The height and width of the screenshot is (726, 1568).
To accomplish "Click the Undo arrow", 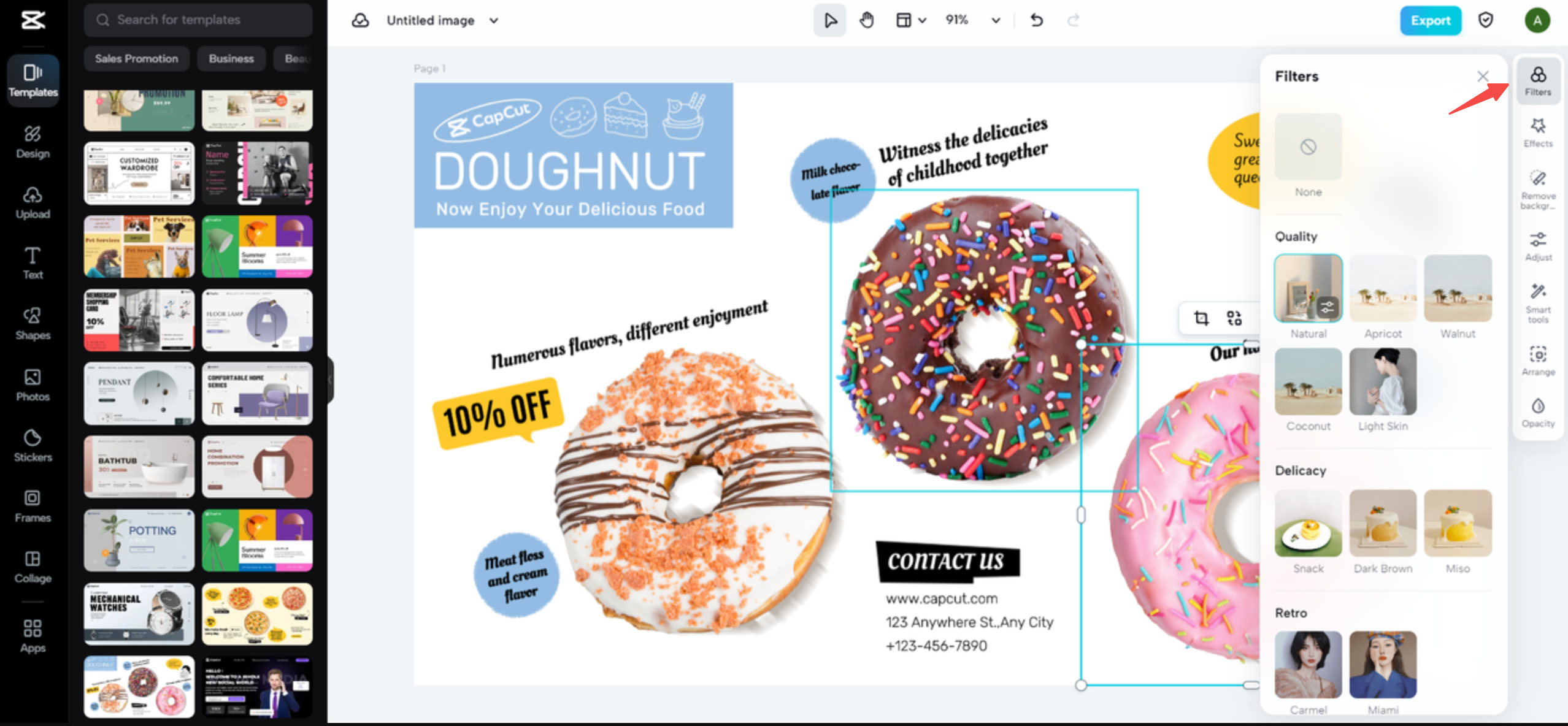I will tap(1036, 20).
